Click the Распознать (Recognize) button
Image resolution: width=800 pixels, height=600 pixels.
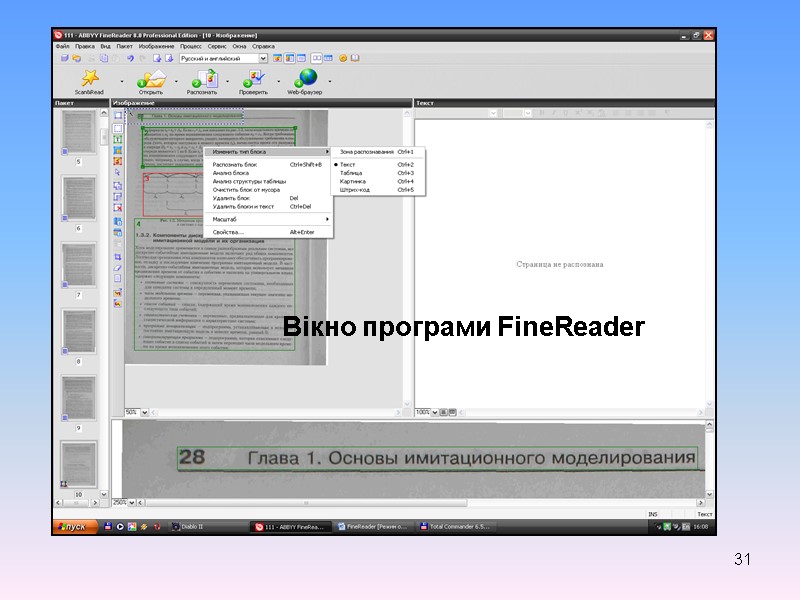click(x=202, y=82)
